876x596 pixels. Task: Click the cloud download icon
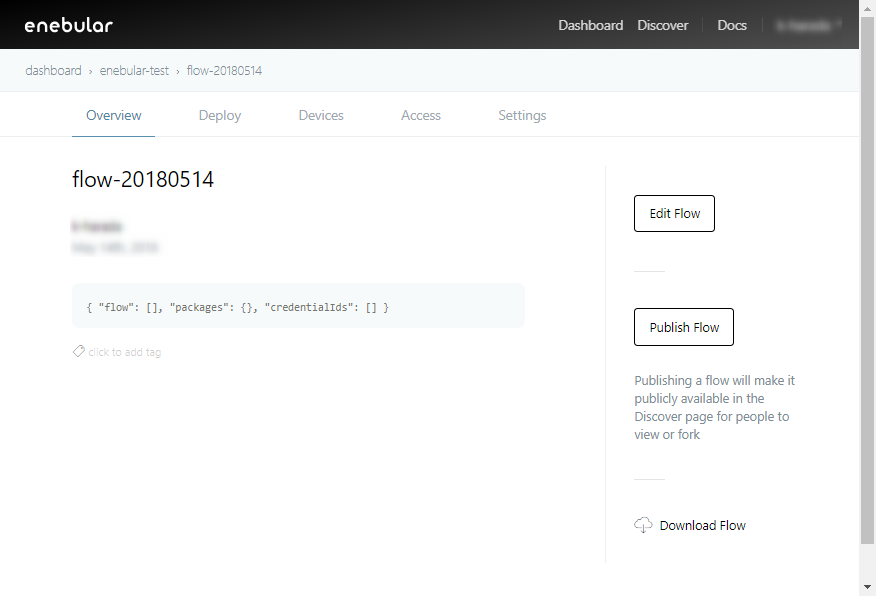pos(643,525)
